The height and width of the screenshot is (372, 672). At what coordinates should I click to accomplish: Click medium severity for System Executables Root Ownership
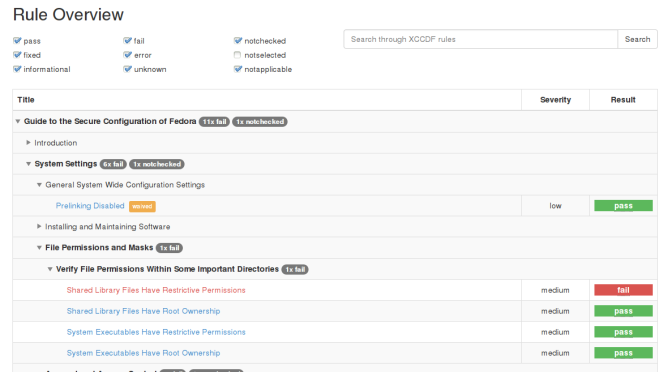(x=555, y=353)
